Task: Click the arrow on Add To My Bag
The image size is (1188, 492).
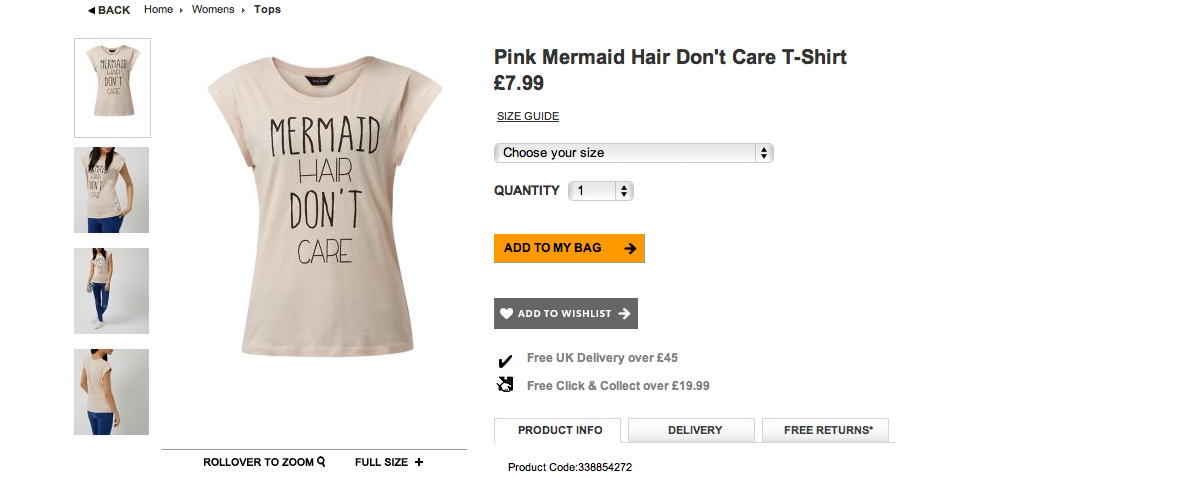Action: pos(630,248)
